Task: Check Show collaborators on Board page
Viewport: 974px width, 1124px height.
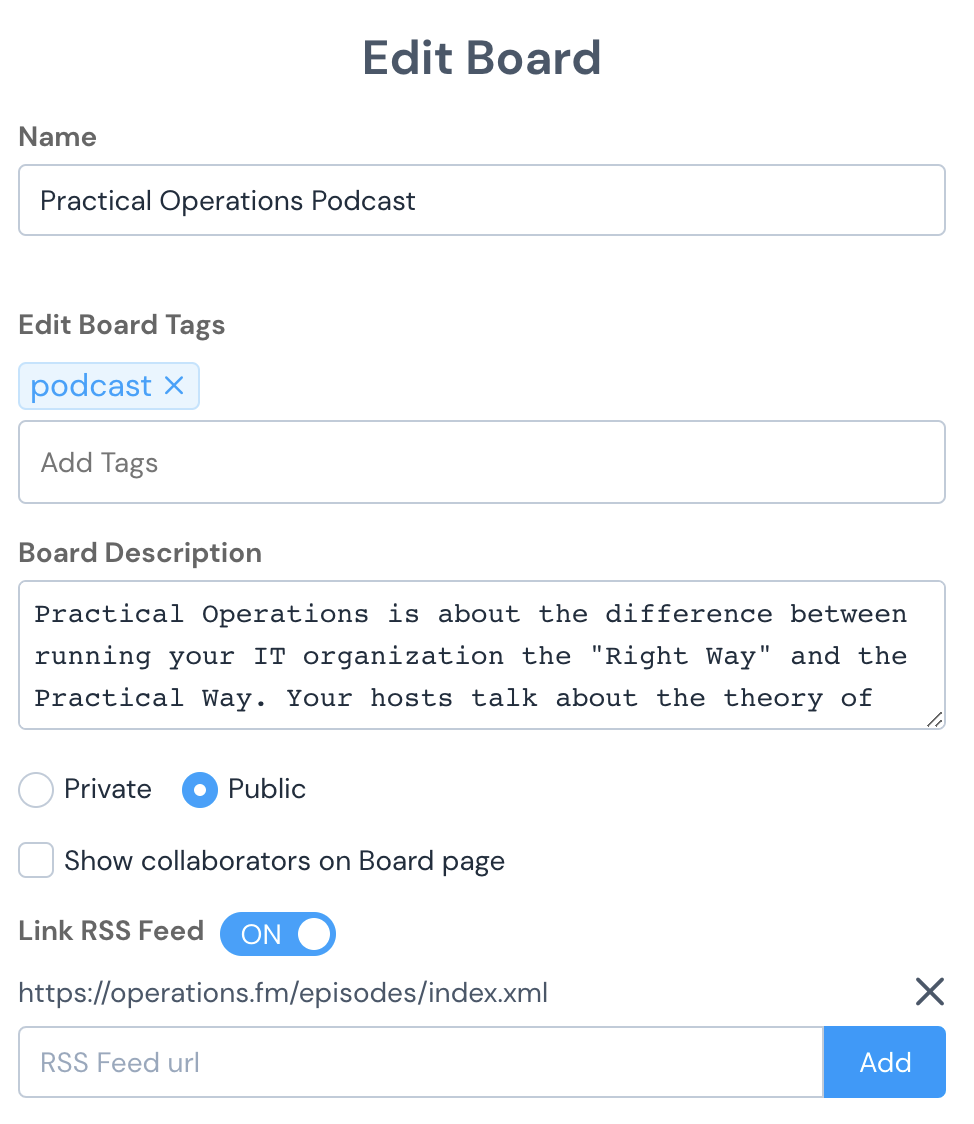Action: pos(35,860)
